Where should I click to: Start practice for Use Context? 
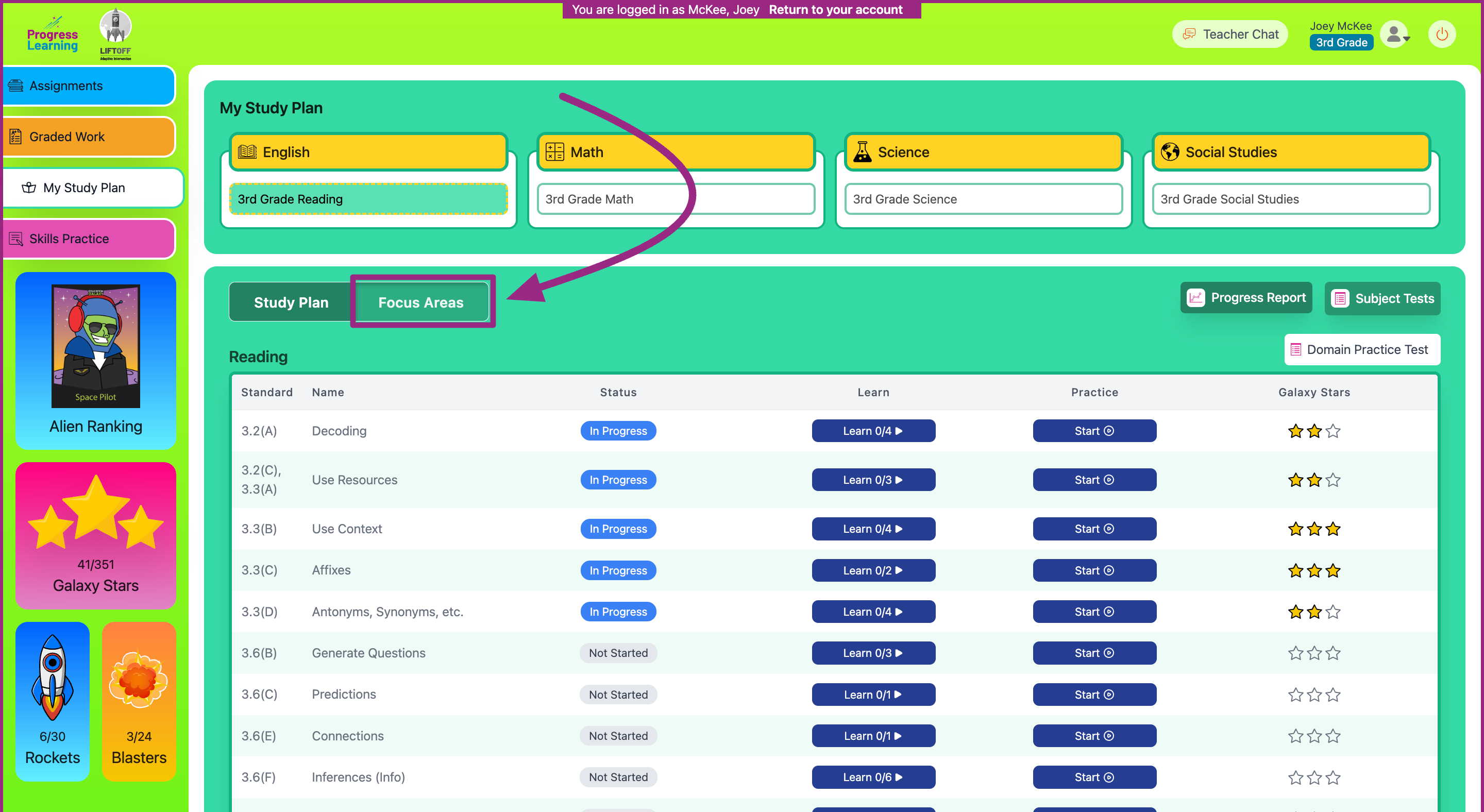click(x=1094, y=529)
